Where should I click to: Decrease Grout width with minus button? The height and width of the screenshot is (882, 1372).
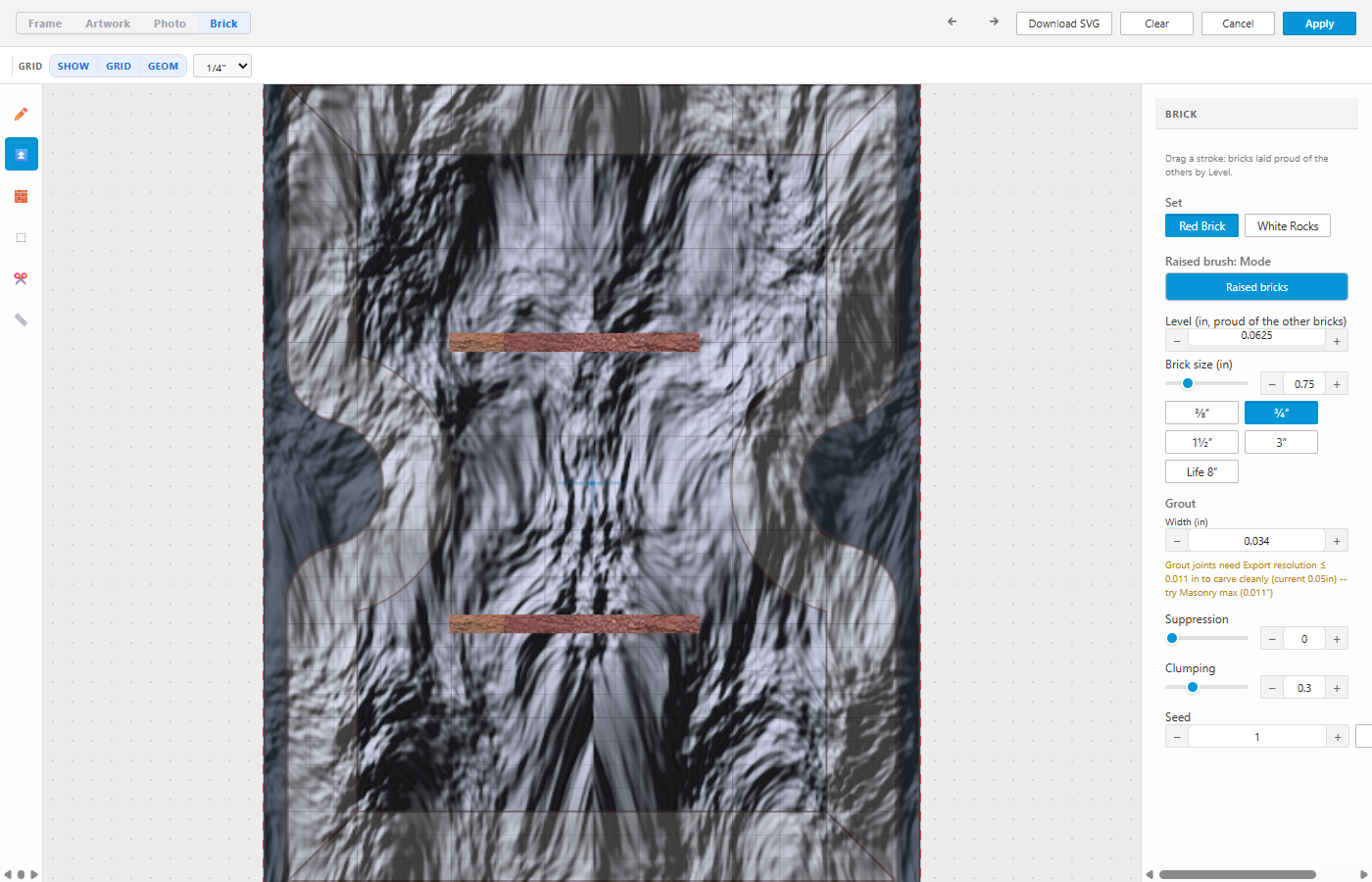point(1177,541)
